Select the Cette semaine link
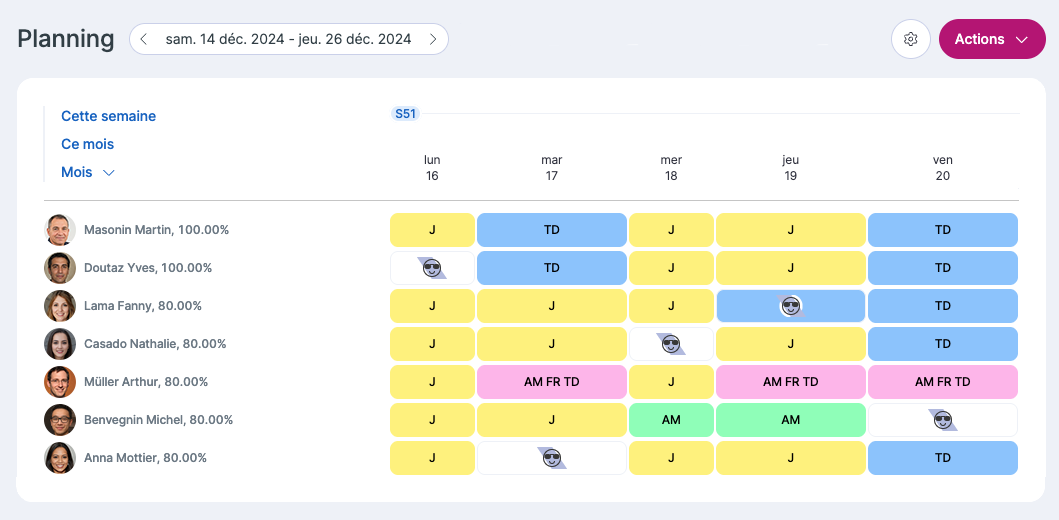Image resolution: width=1059 pixels, height=520 pixels. coord(109,116)
